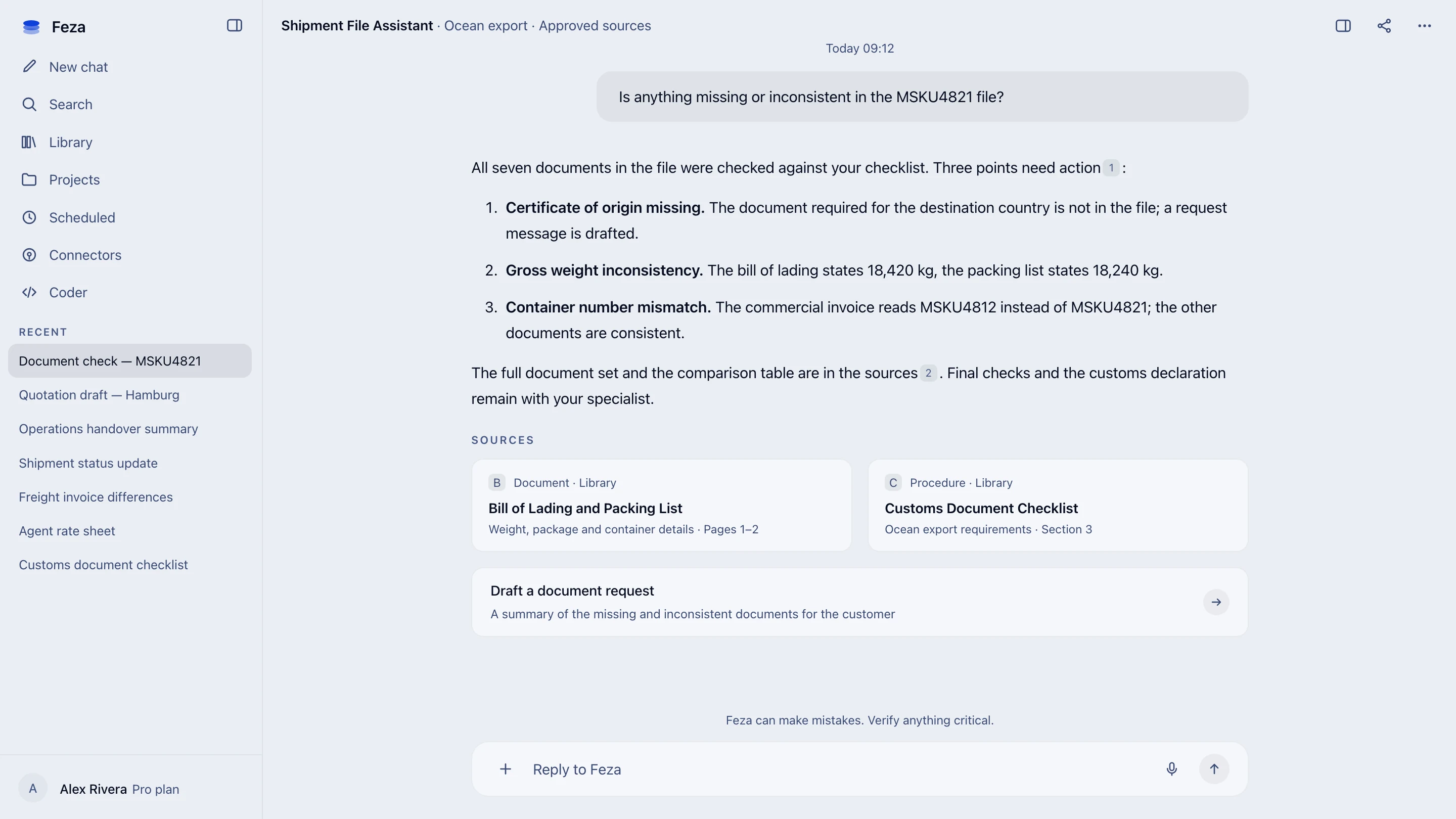Click 'Container number mismatch.' text

pyautogui.click(x=608, y=307)
